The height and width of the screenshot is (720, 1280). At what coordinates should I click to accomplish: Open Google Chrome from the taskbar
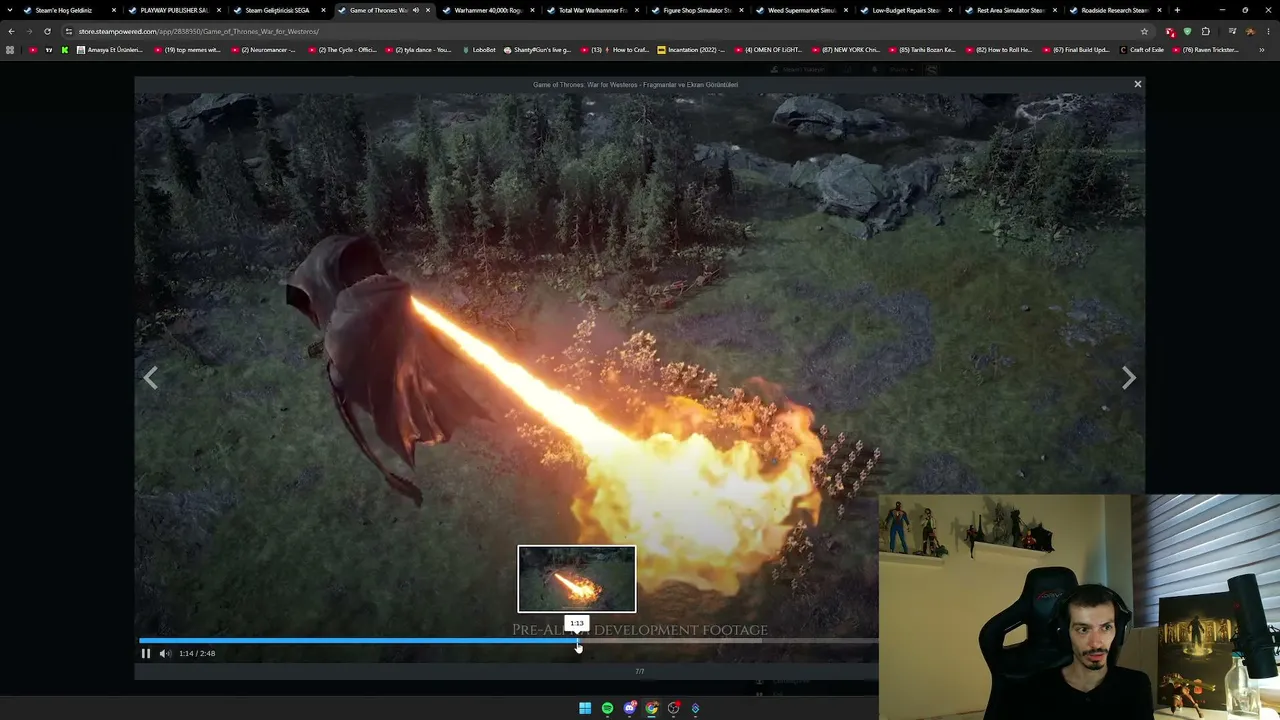[x=651, y=708]
